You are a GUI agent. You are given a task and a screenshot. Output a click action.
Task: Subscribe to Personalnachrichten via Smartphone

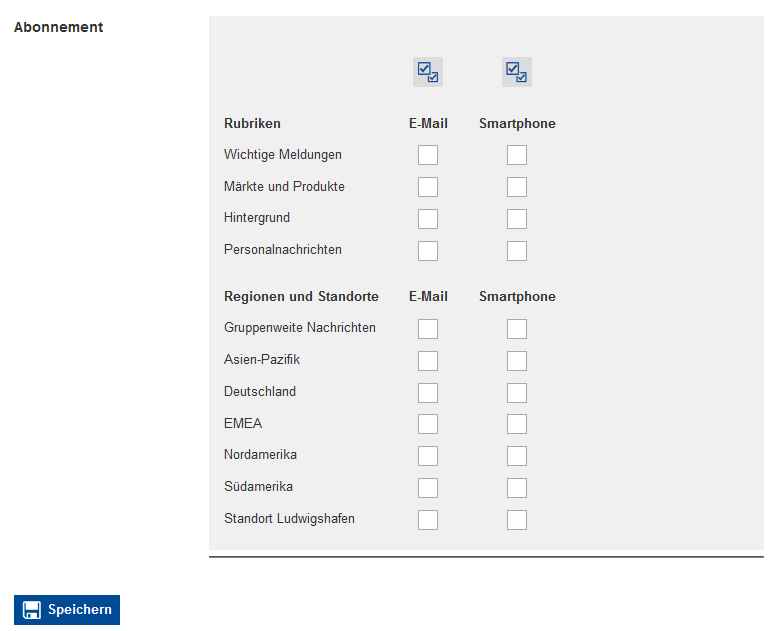(x=517, y=251)
